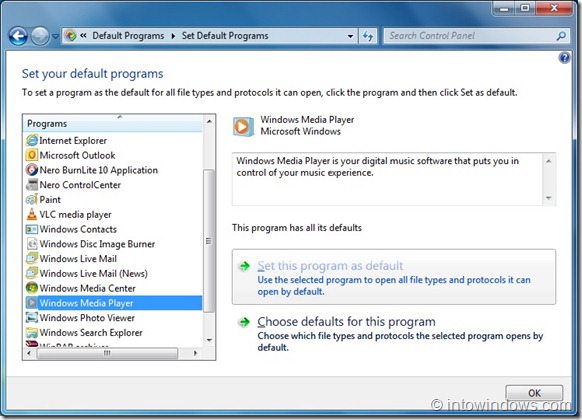This screenshot has height=420, width=582.
Task: Click the Windows Media Player icon in list
Action: coord(32,303)
